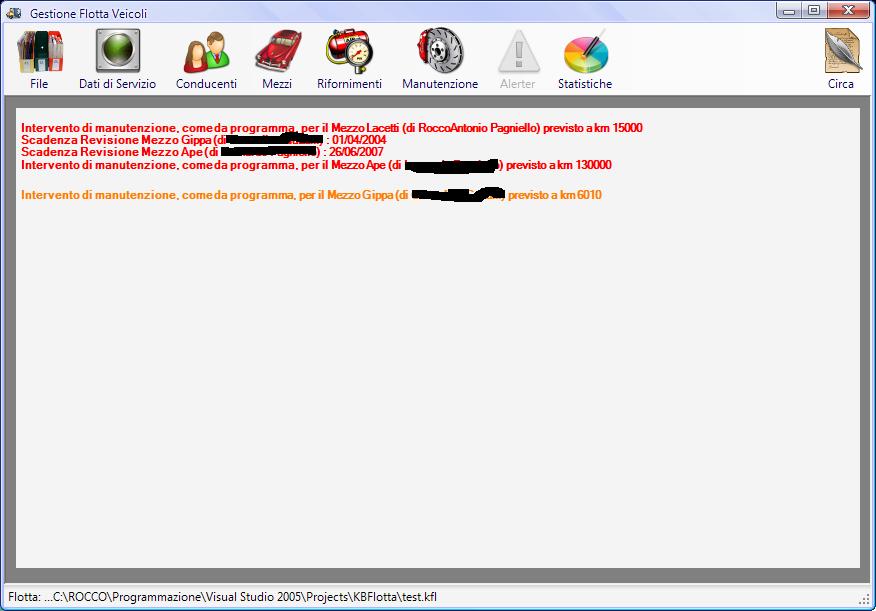Image resolution: width=876 pixels, height=611 pixels.
Task: Click the app icon in title bar
Action: tap(14, 12)
